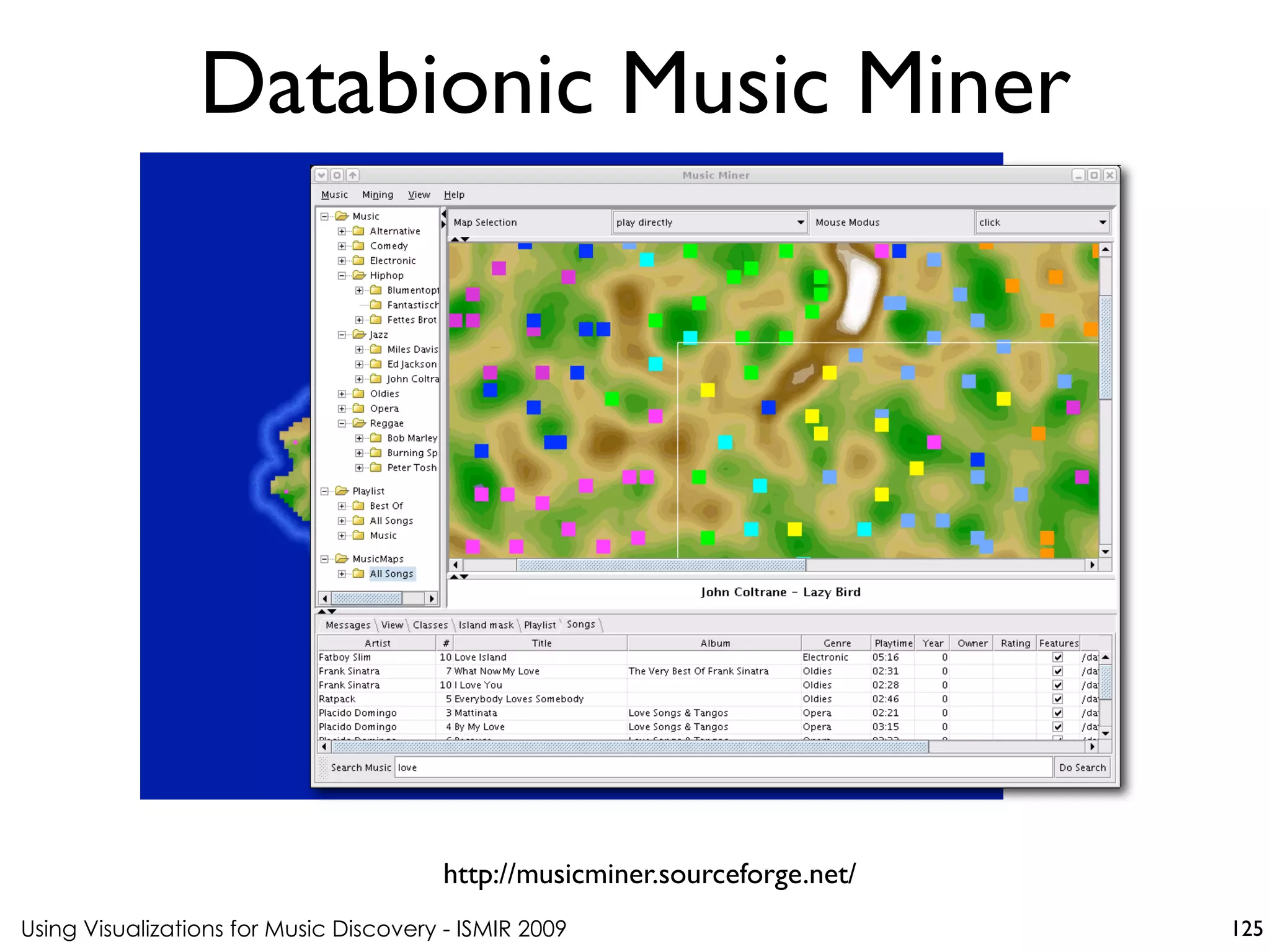Select Frank Sinatra What Now My Love row
Screen dimensions: 1270x952
click(708, 671)
